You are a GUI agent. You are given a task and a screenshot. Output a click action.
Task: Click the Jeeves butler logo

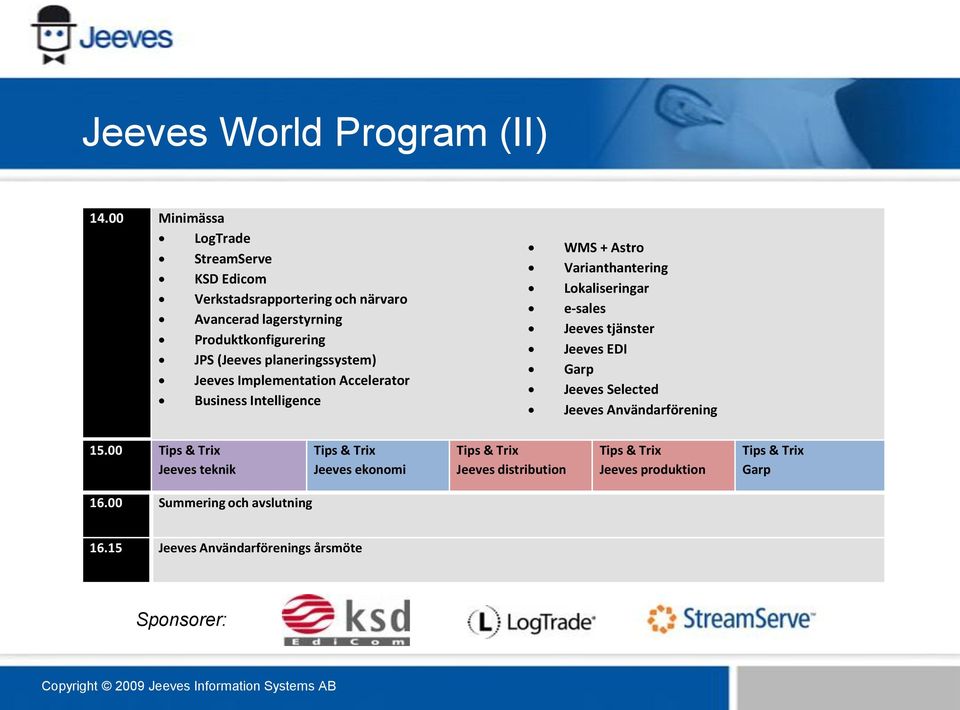point(102,35)
